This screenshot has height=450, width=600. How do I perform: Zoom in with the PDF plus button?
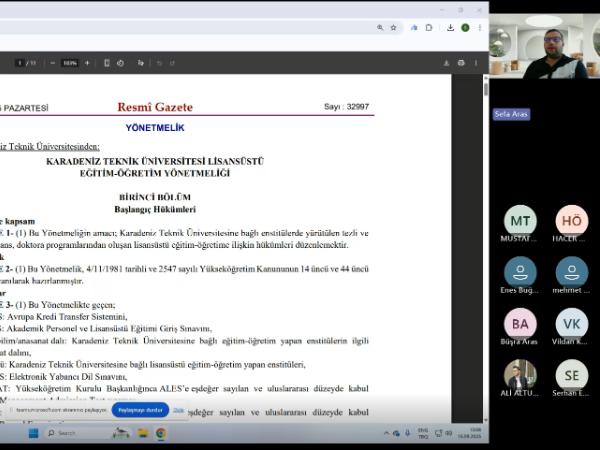coord(87,63)
